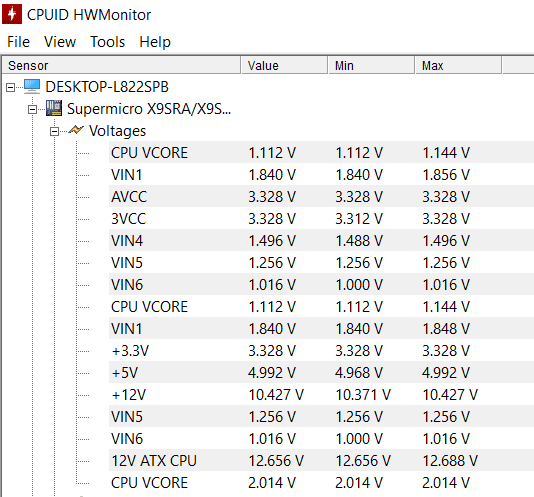The height and width of the screenshot is (497, 534).
Task: Click the Voltages lightning icon
Action: pyautogui.click(x=76, y=130)
